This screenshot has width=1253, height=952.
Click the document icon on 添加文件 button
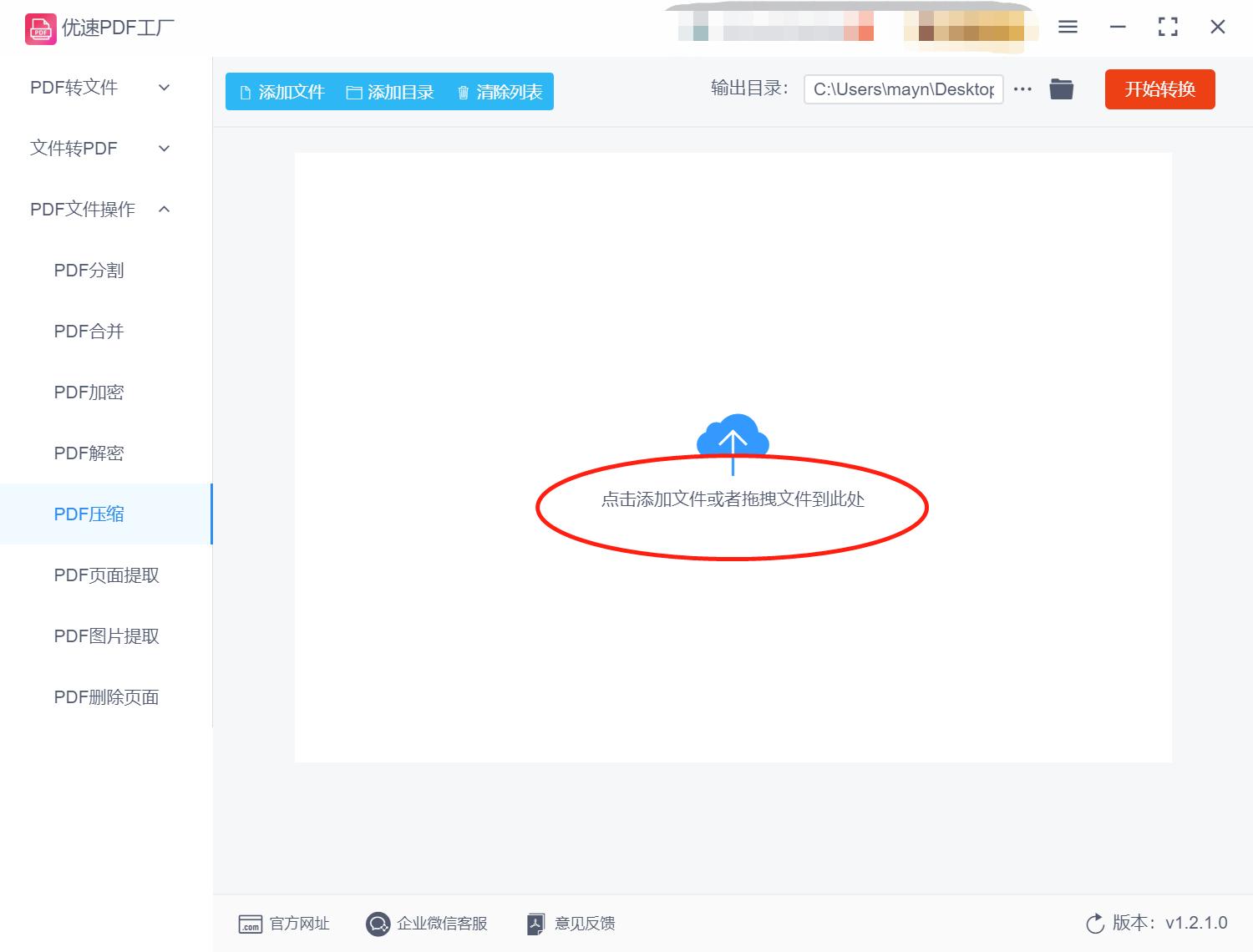(x=245, y=92)
